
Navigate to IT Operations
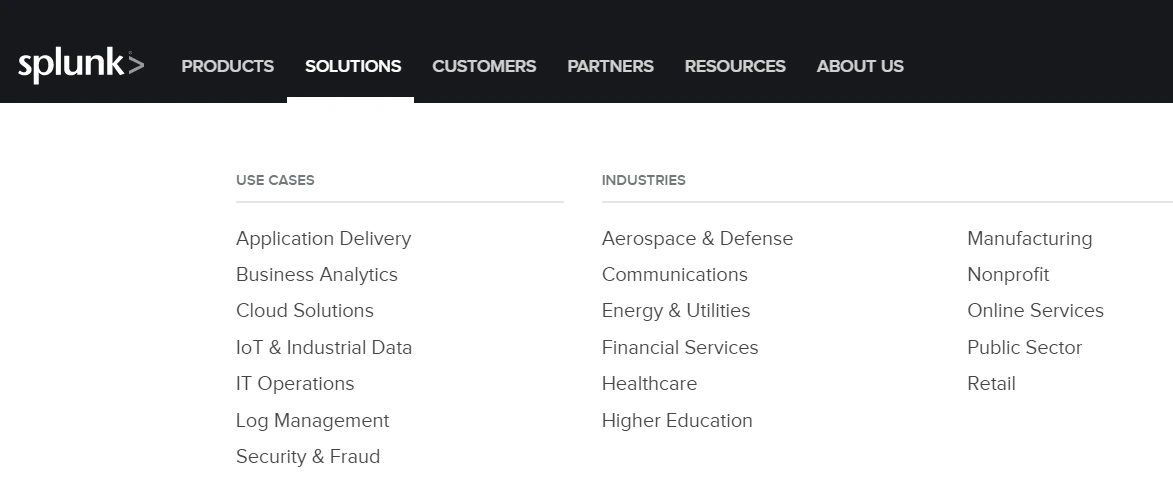pyautogui.click(x=294, y=383)
